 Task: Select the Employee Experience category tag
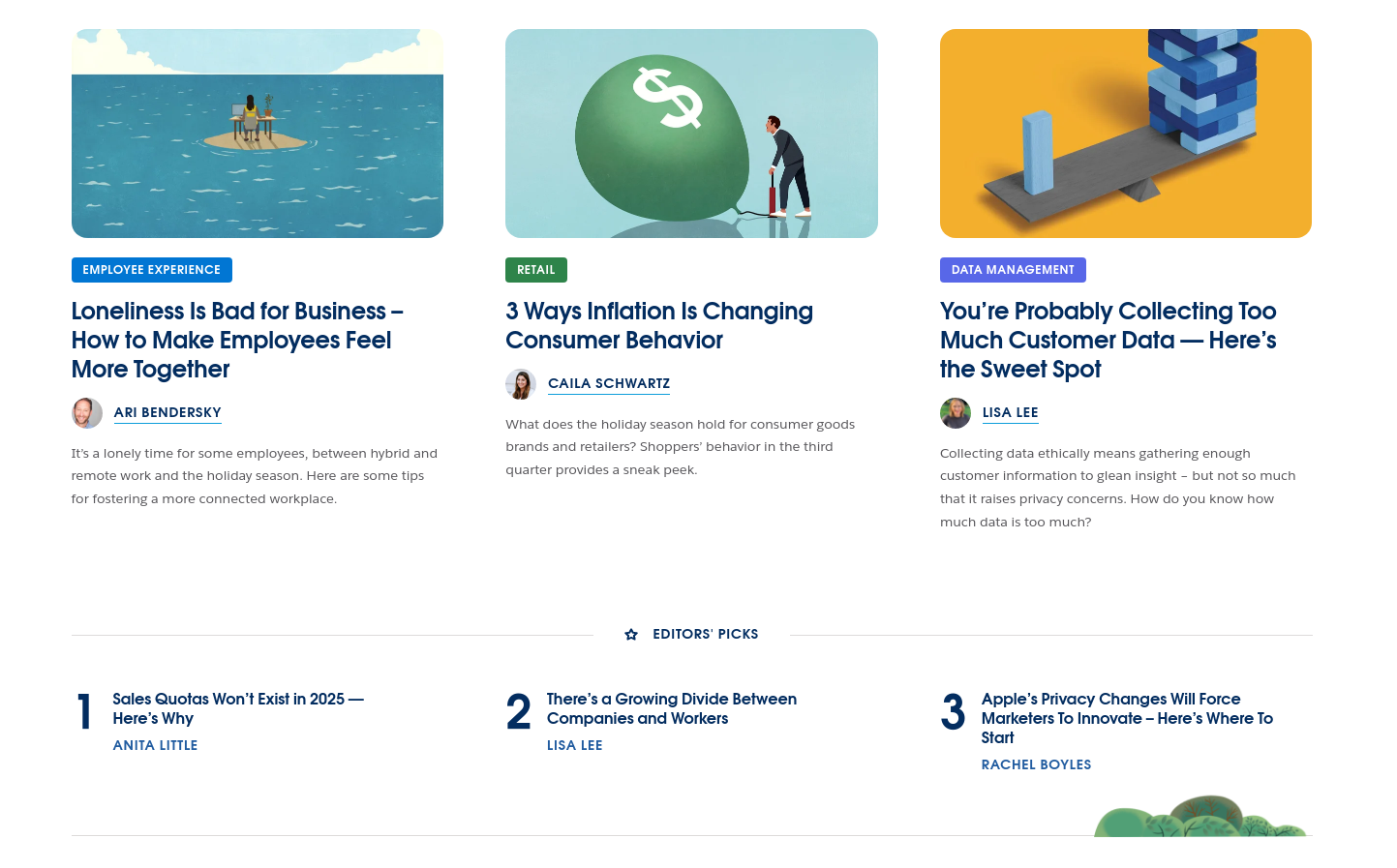tap(152, 270)
